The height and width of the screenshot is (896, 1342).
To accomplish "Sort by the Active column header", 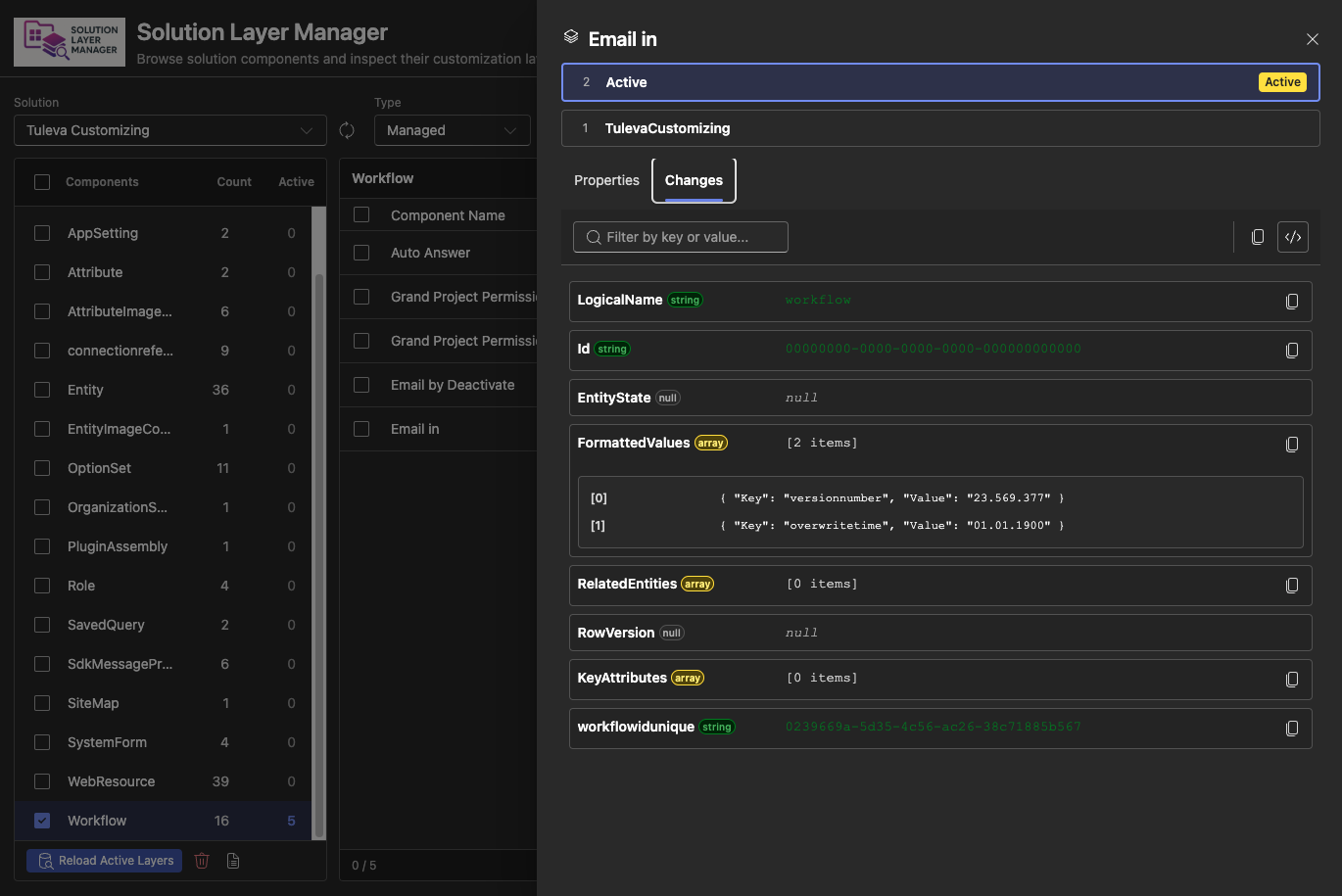I will 296,182.
